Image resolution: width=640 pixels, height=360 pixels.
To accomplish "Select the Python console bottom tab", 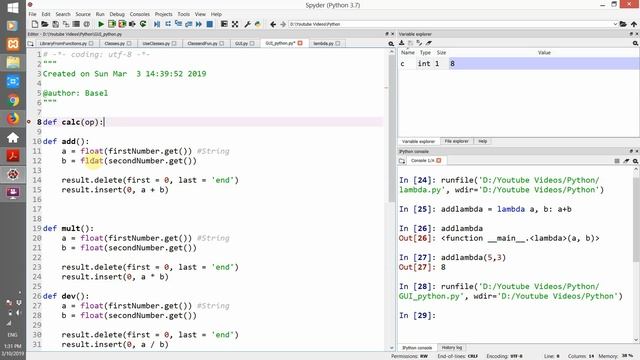I will 417,348.
